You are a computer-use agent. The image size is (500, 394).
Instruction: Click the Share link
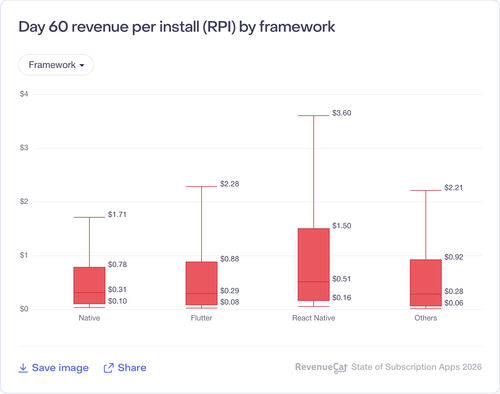[125, 368]
